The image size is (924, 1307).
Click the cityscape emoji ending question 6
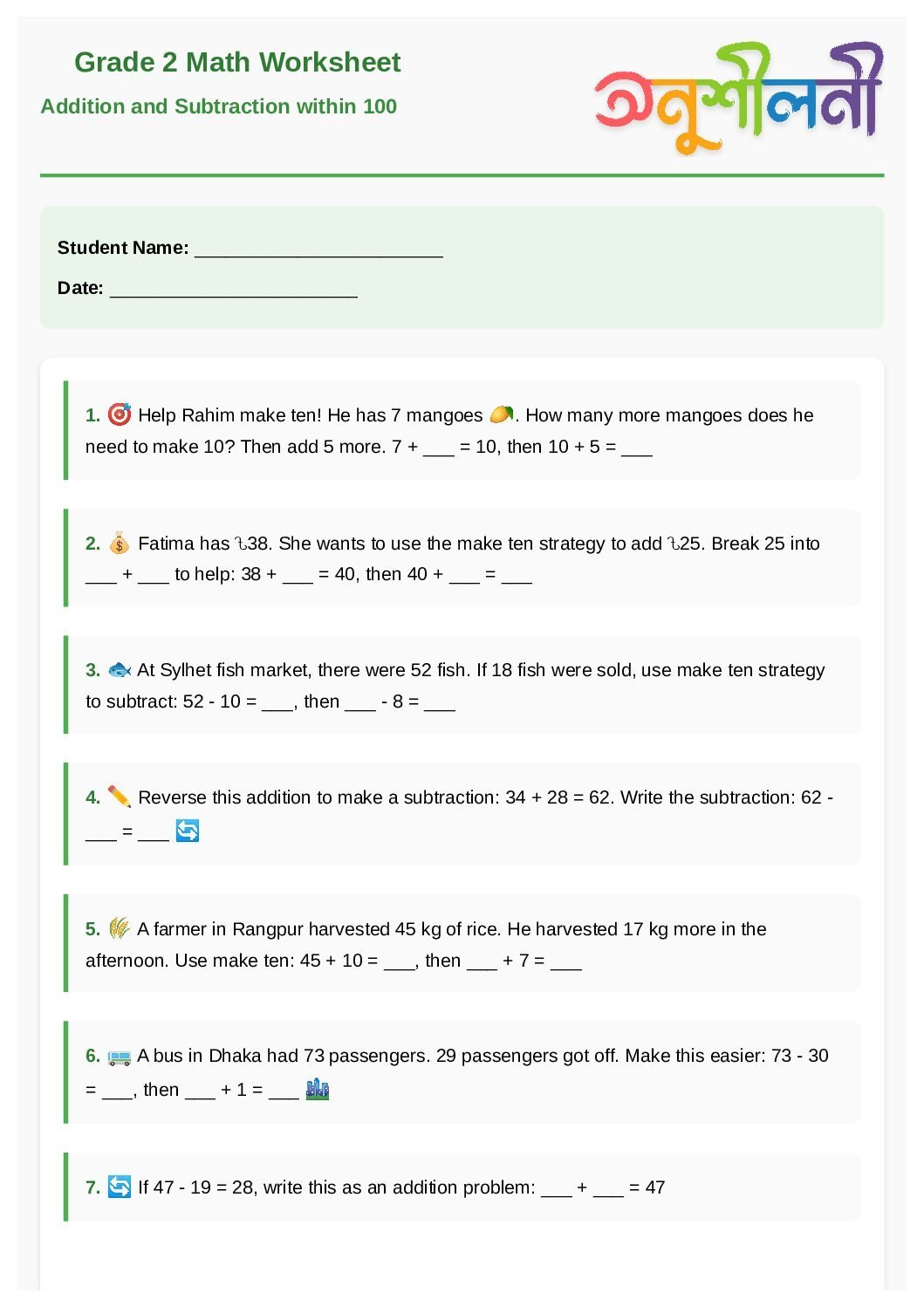[x=318, y=1089]
